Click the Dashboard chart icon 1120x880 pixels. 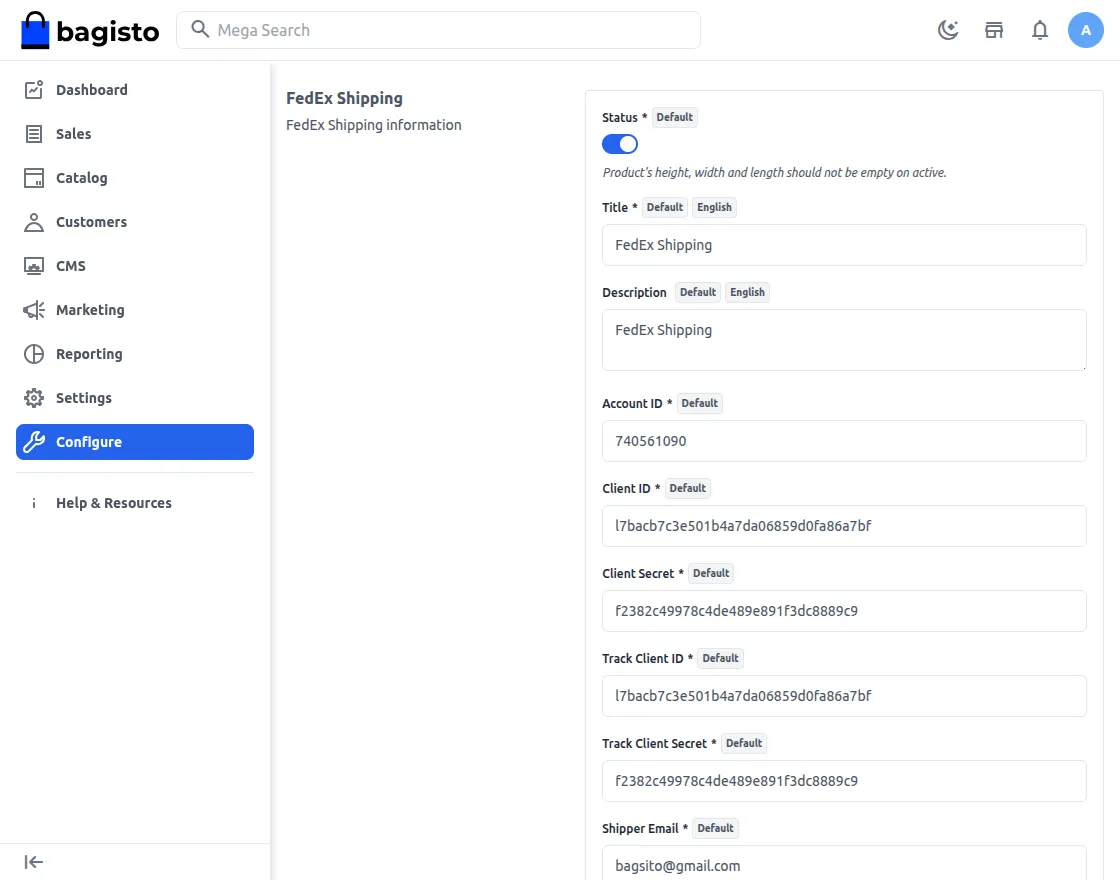click(34, 90)
